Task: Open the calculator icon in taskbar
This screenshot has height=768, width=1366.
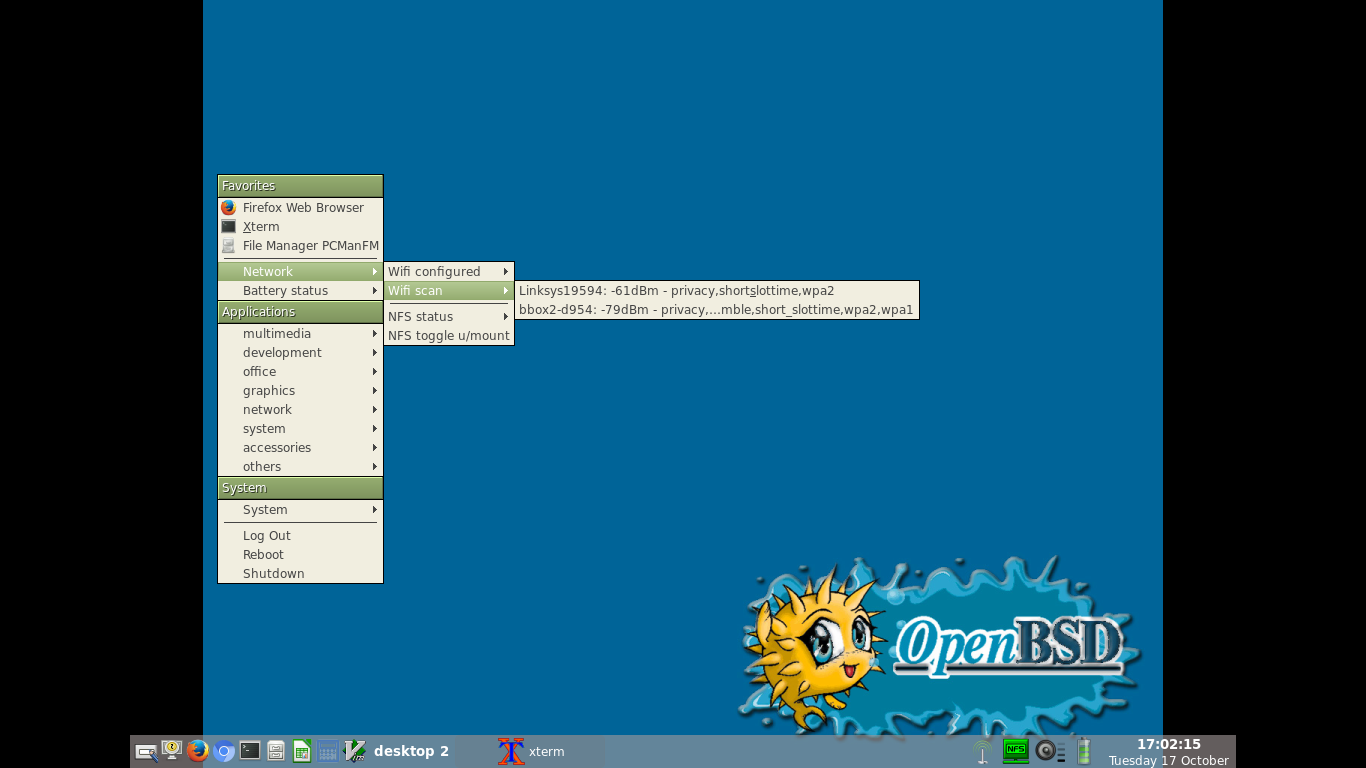Action: pyautogui.click(x=328, y=751)
